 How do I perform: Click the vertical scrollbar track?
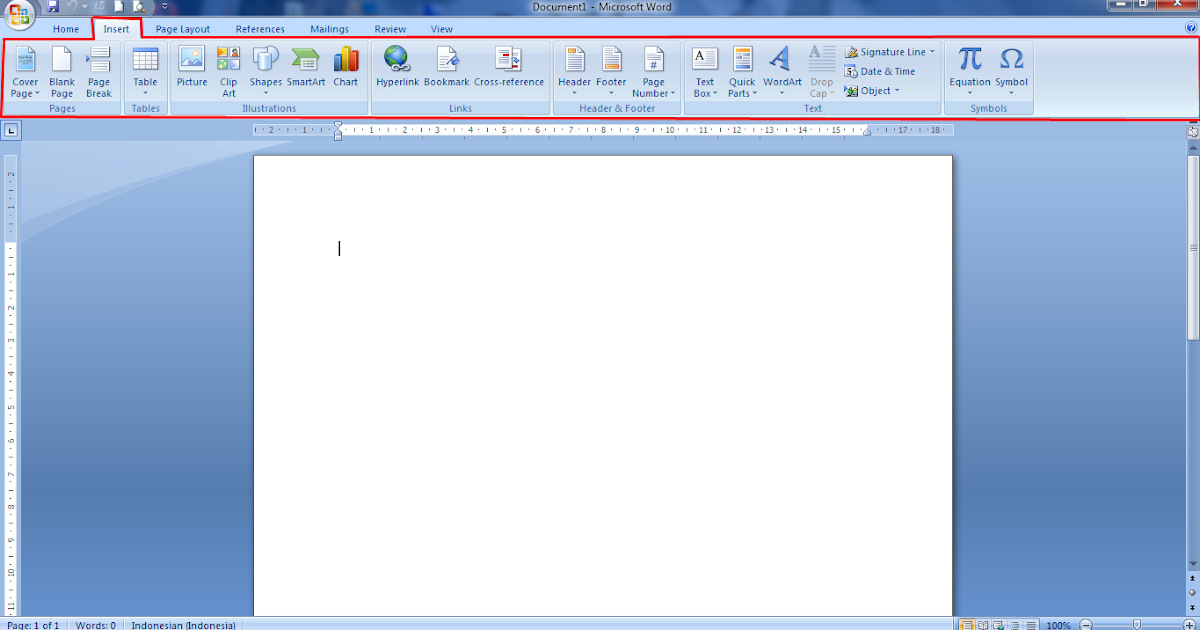click(x=1193, y=450)
